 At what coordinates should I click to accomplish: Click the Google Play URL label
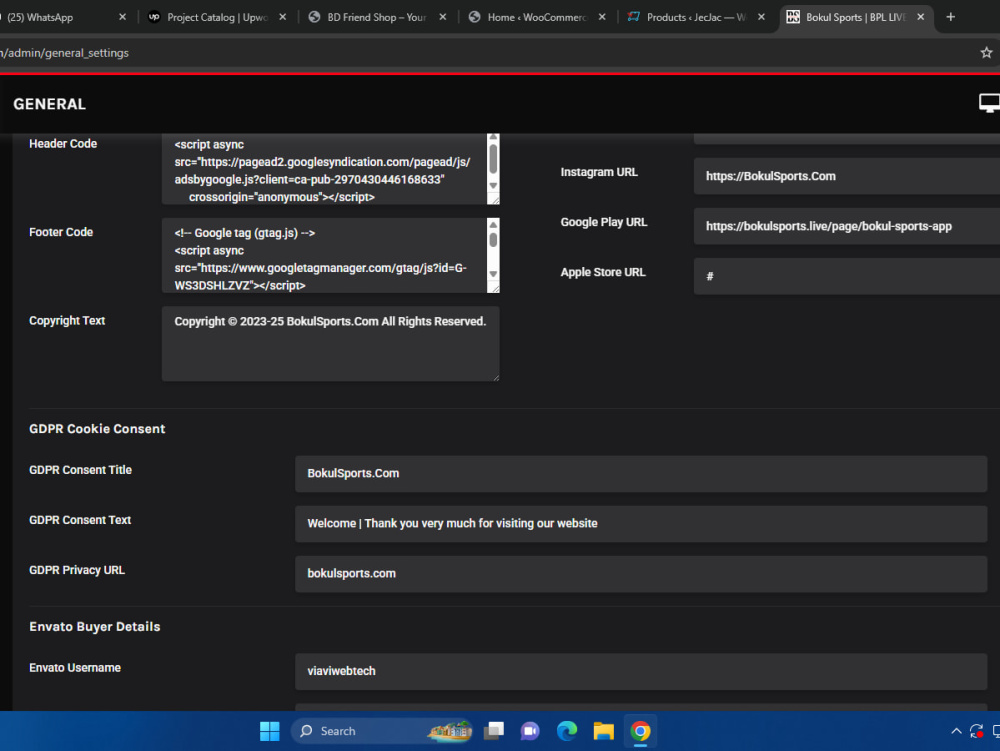point(604,222)
